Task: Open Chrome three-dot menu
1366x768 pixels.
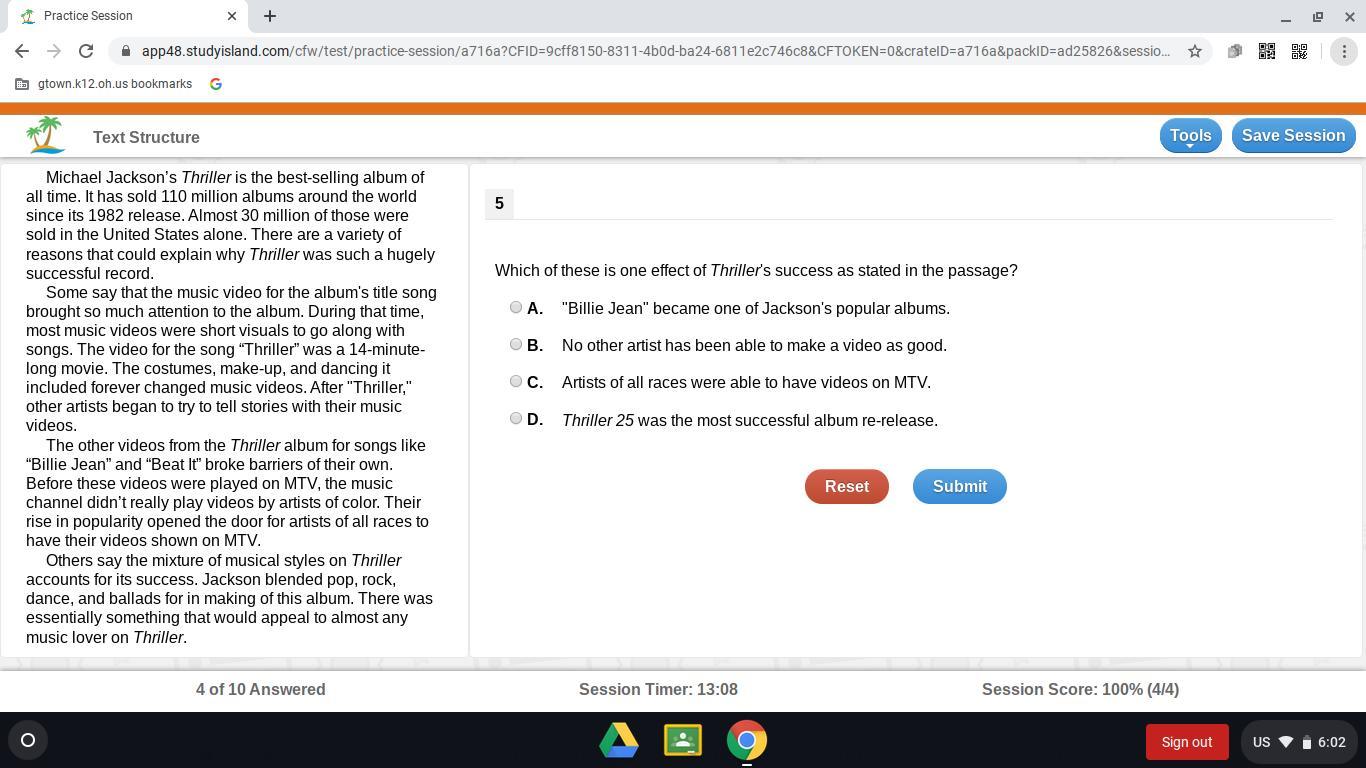Action: (x=1344, y=51)
